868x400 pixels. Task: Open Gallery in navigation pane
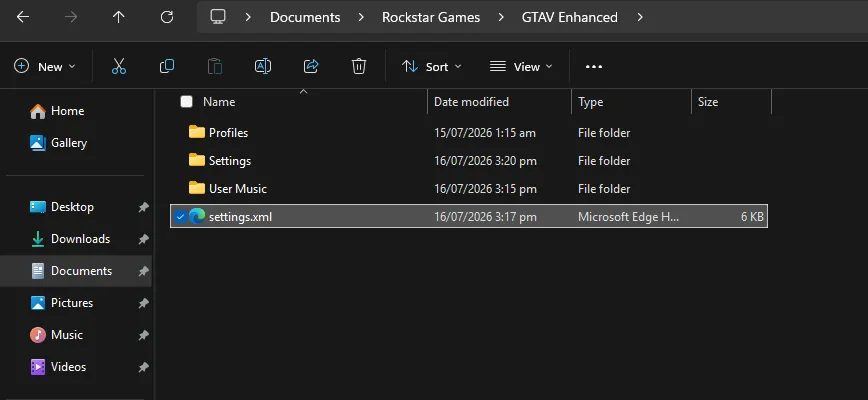[69, 143]
